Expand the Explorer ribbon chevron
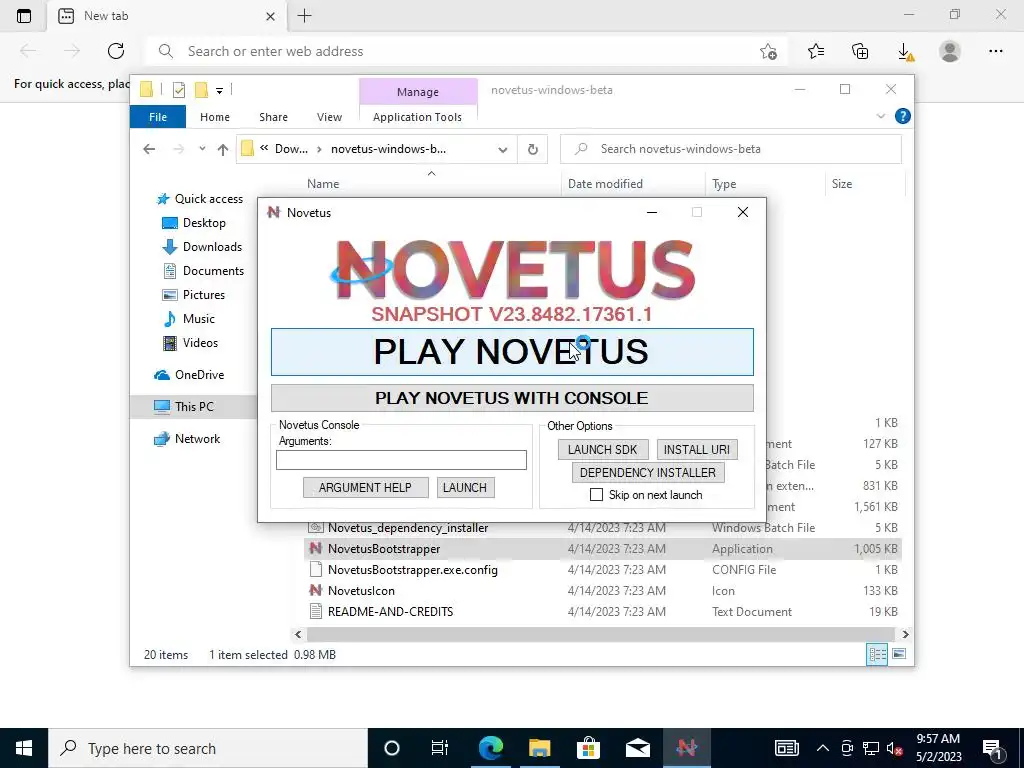1024x768 pixels. click(880, 116)
